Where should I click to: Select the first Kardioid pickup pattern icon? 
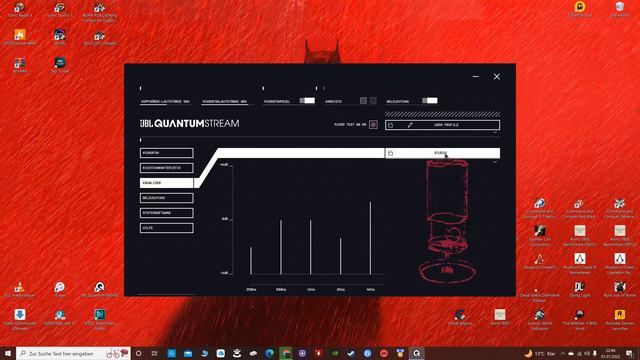tap(363, 100)
